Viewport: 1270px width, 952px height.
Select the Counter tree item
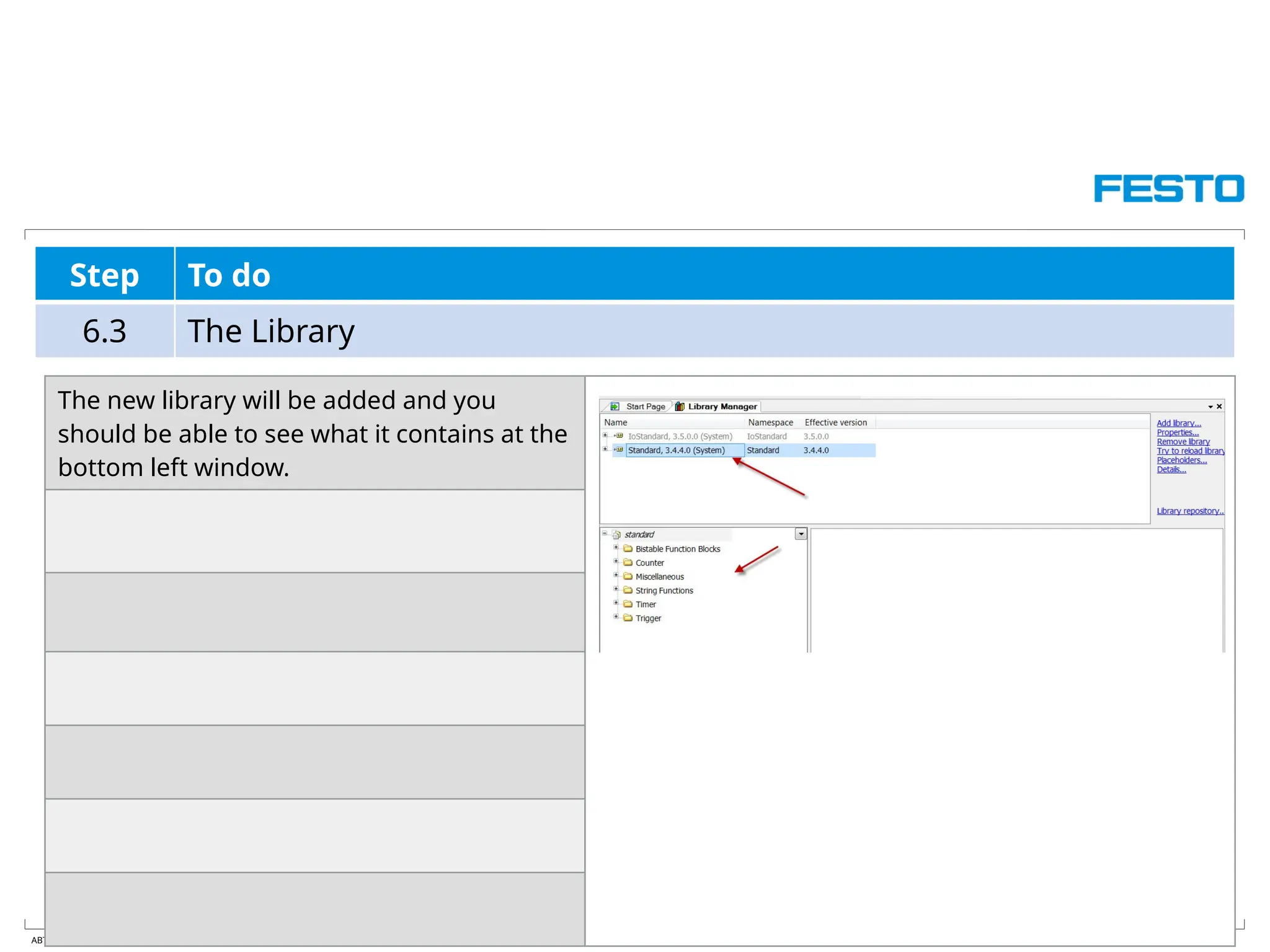(x=650, y=563)
